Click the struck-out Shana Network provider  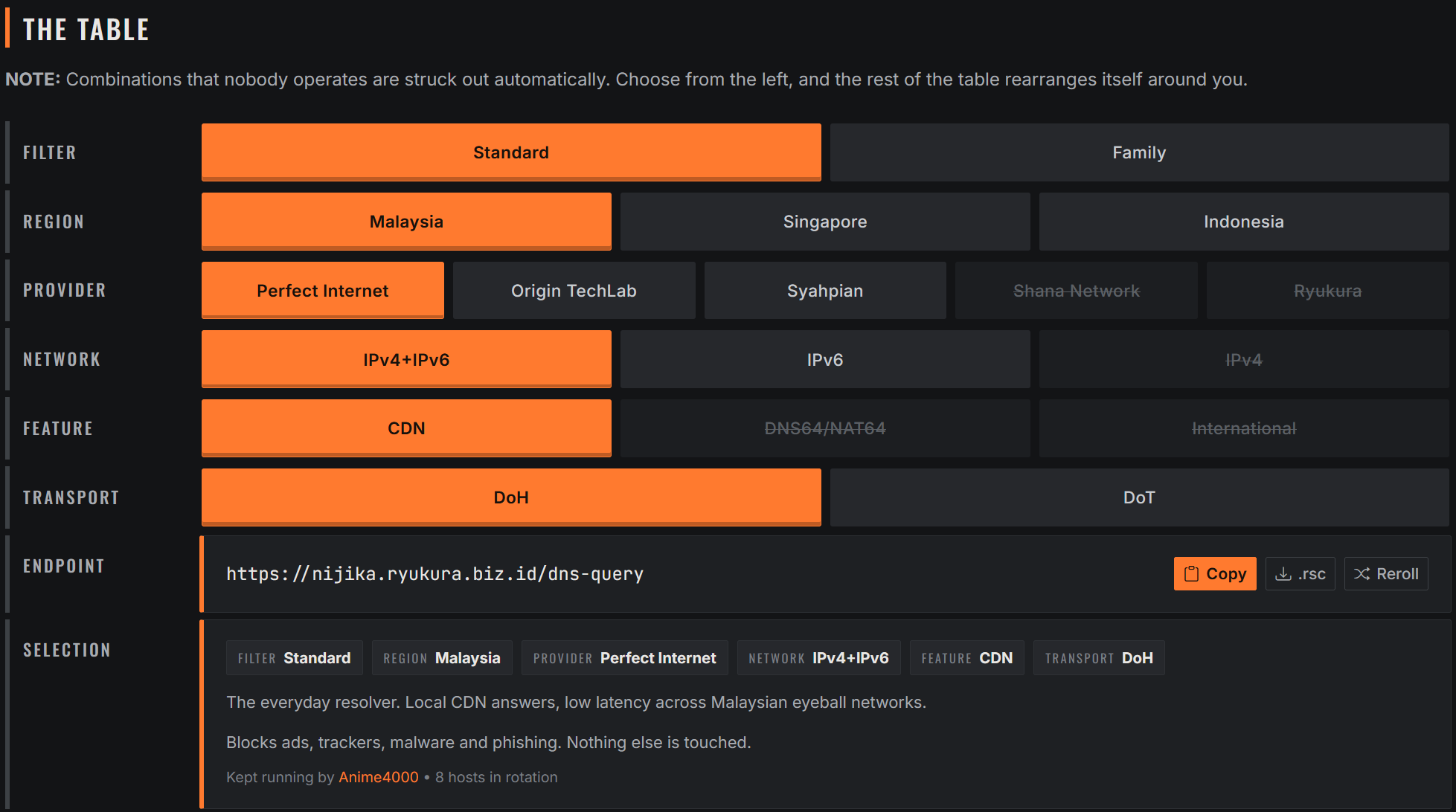pos(1077,291)
